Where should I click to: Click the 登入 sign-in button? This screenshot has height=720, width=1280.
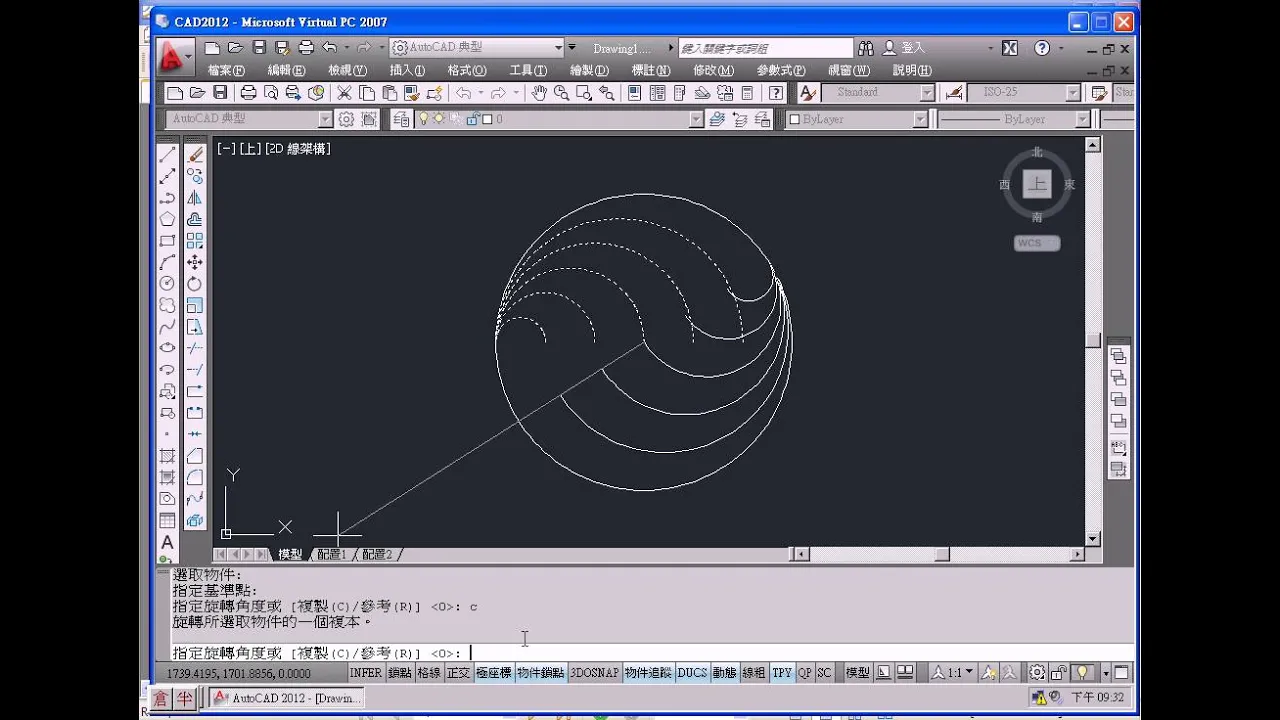tap(905, 48)
